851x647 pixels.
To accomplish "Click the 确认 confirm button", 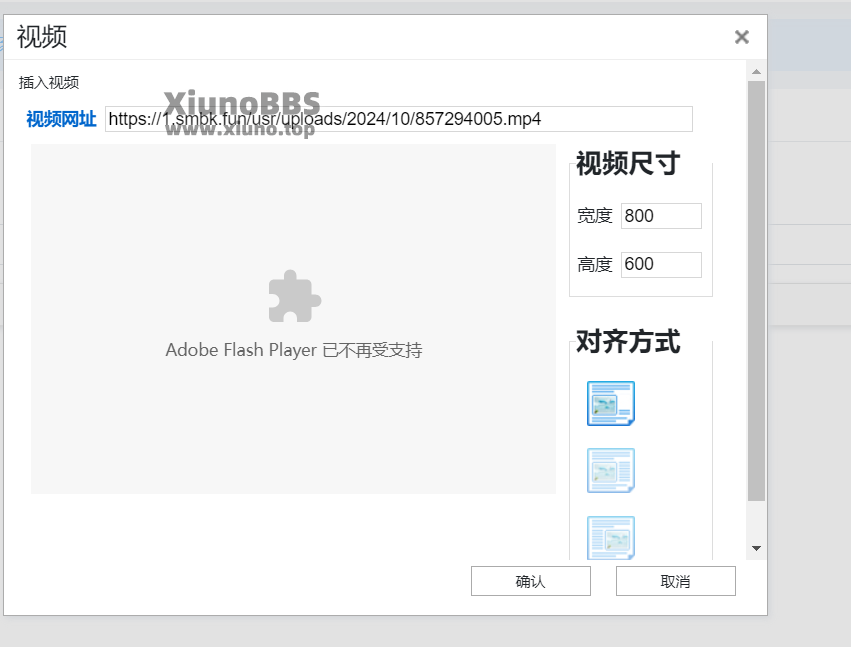I will coord(530,581).
